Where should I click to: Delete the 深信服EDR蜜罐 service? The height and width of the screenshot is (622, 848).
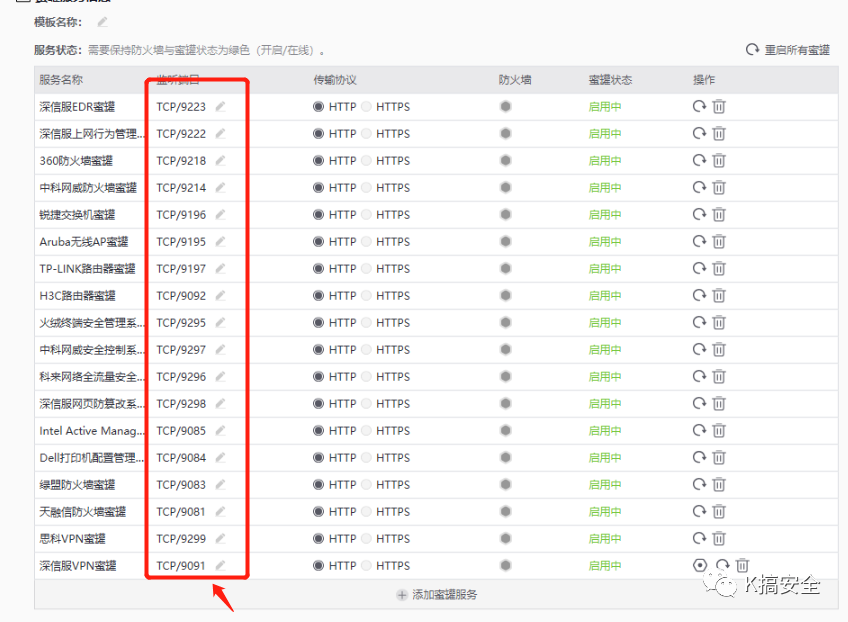click(x=719, y=107)
